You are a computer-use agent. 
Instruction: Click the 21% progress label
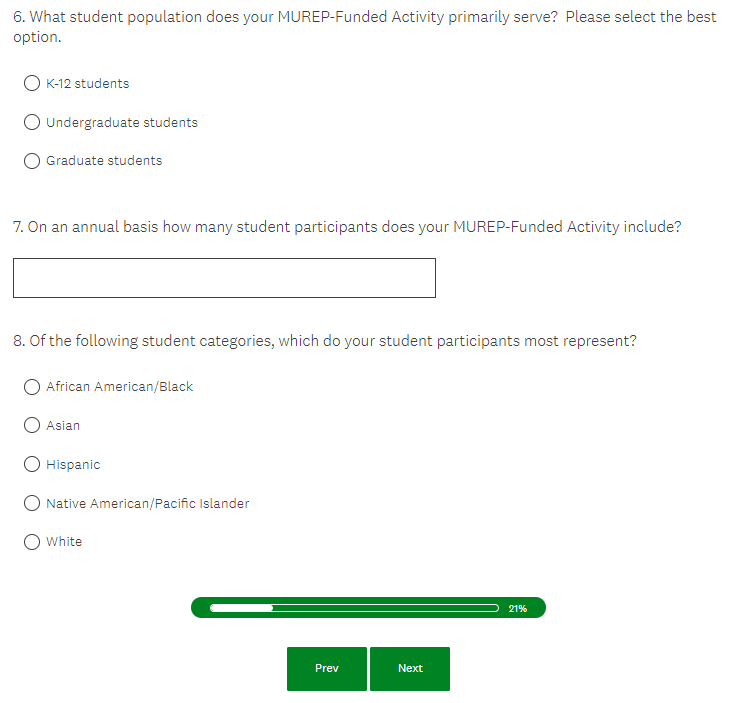(518, 608)
